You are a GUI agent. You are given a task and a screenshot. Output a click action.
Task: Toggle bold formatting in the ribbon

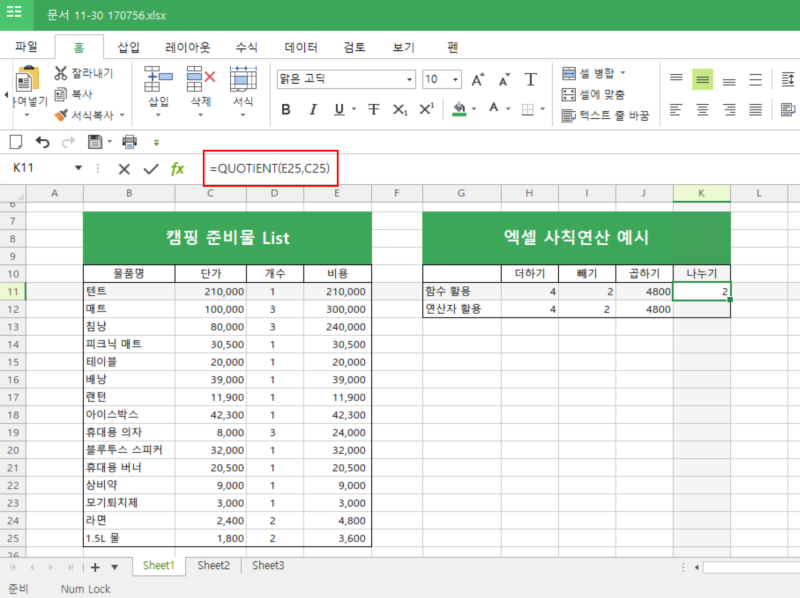pos(286,110)
